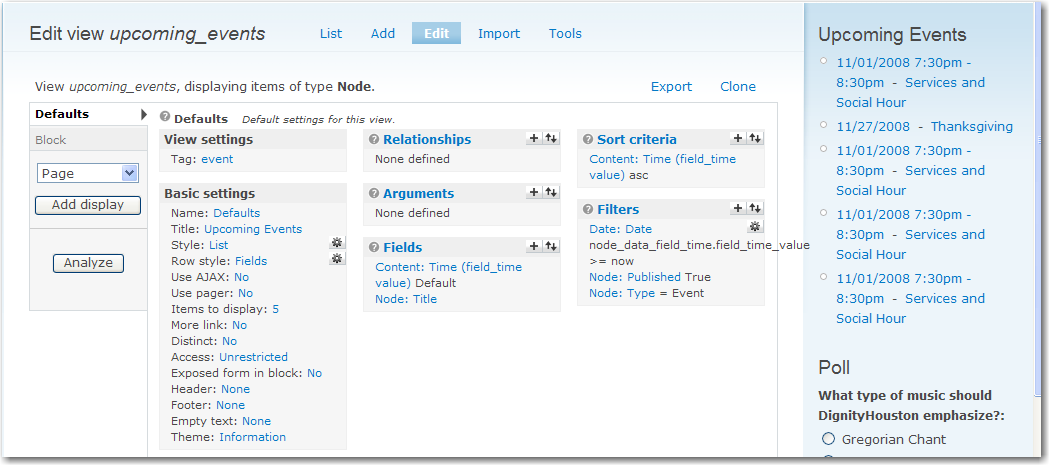Add a new sort criterion

tap(738, 139)
